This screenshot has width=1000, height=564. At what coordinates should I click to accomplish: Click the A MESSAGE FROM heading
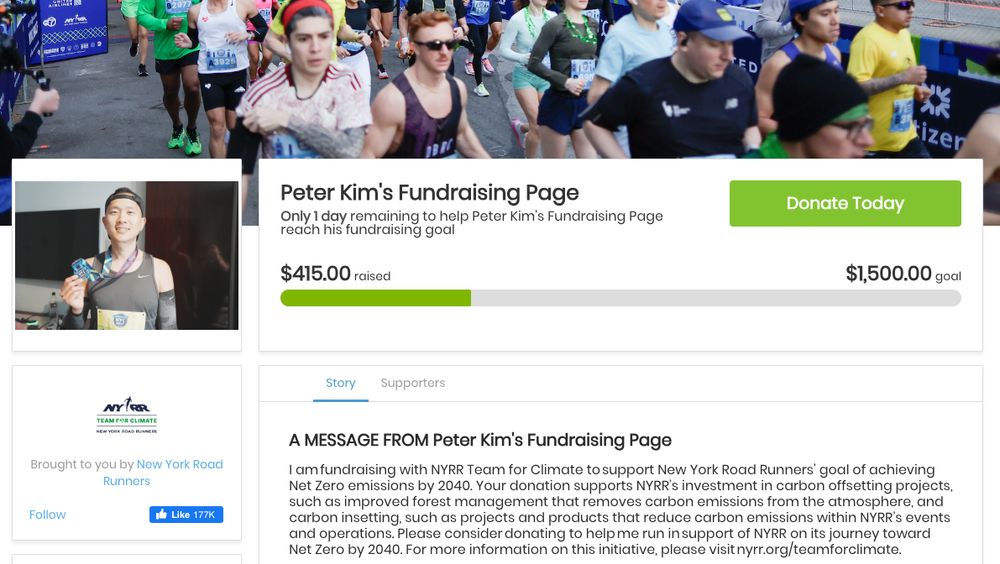point(480,440)
